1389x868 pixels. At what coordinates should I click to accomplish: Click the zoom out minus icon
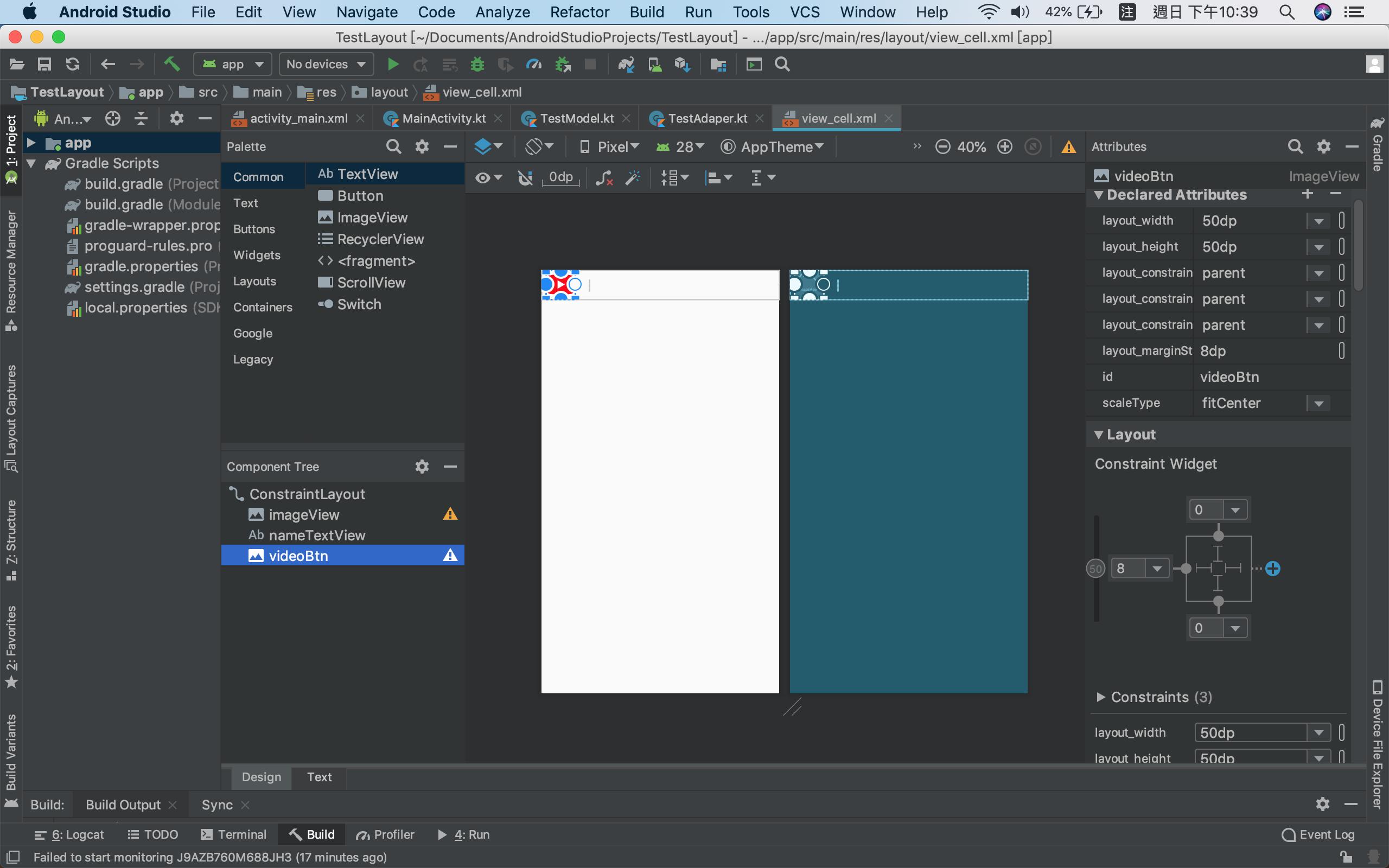click(942, 147)
